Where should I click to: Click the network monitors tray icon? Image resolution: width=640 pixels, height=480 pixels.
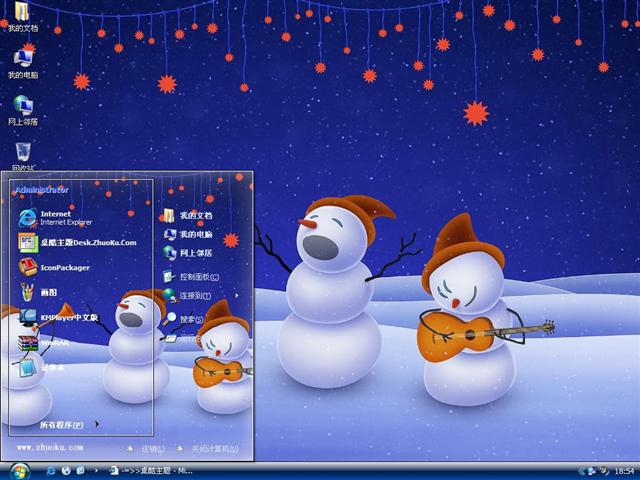click(x=591, y=471)
